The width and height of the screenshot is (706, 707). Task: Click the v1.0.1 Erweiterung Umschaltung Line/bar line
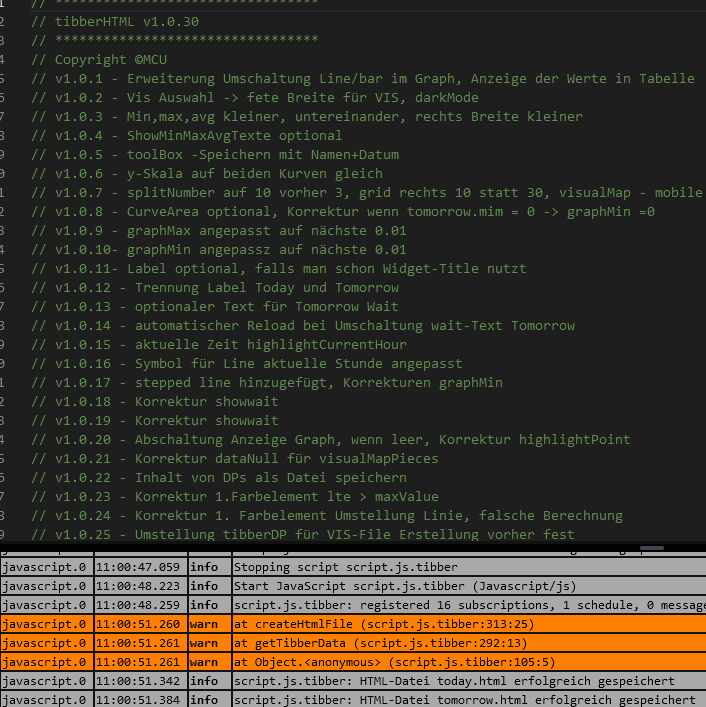(x=363, y=78)
